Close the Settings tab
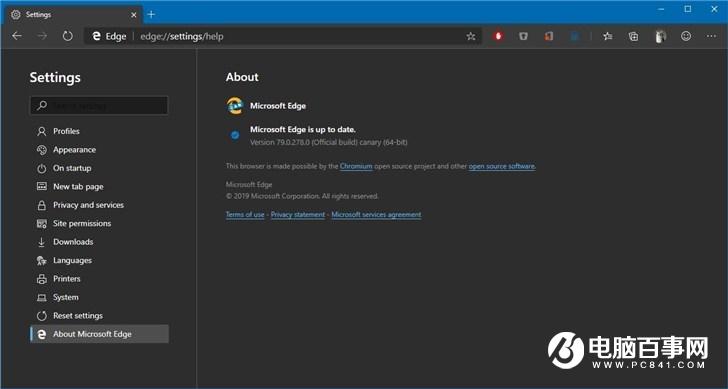This screenshot has width=728, height=389. 134,15
